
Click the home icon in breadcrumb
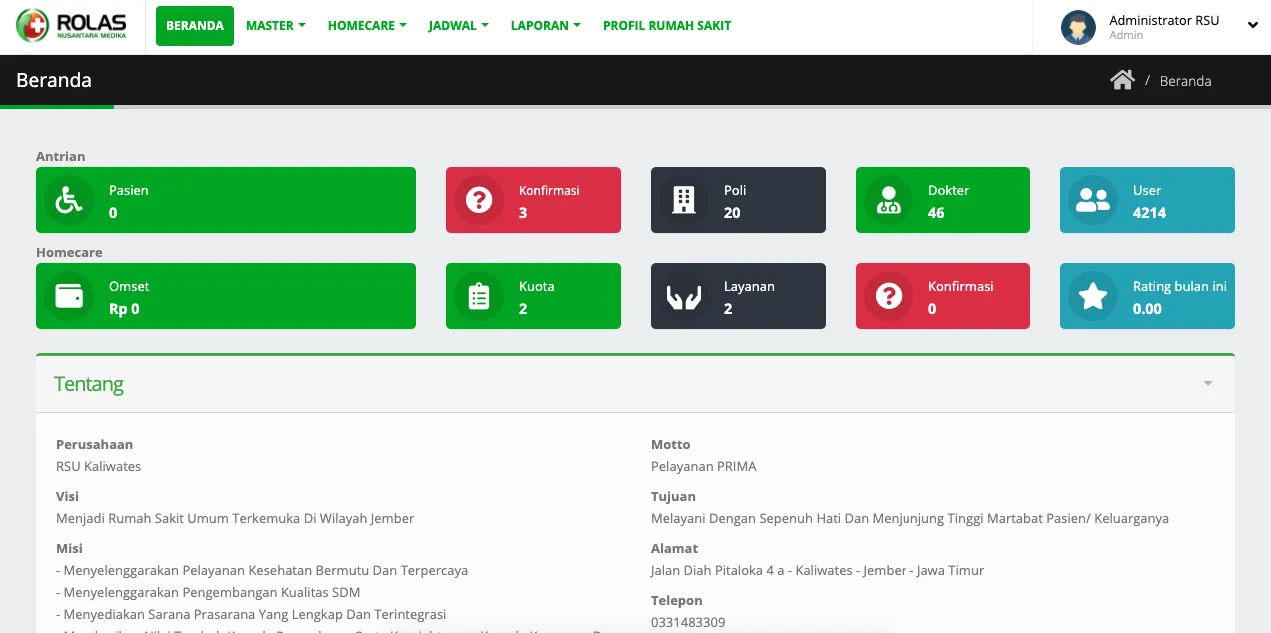point(1122,80)
